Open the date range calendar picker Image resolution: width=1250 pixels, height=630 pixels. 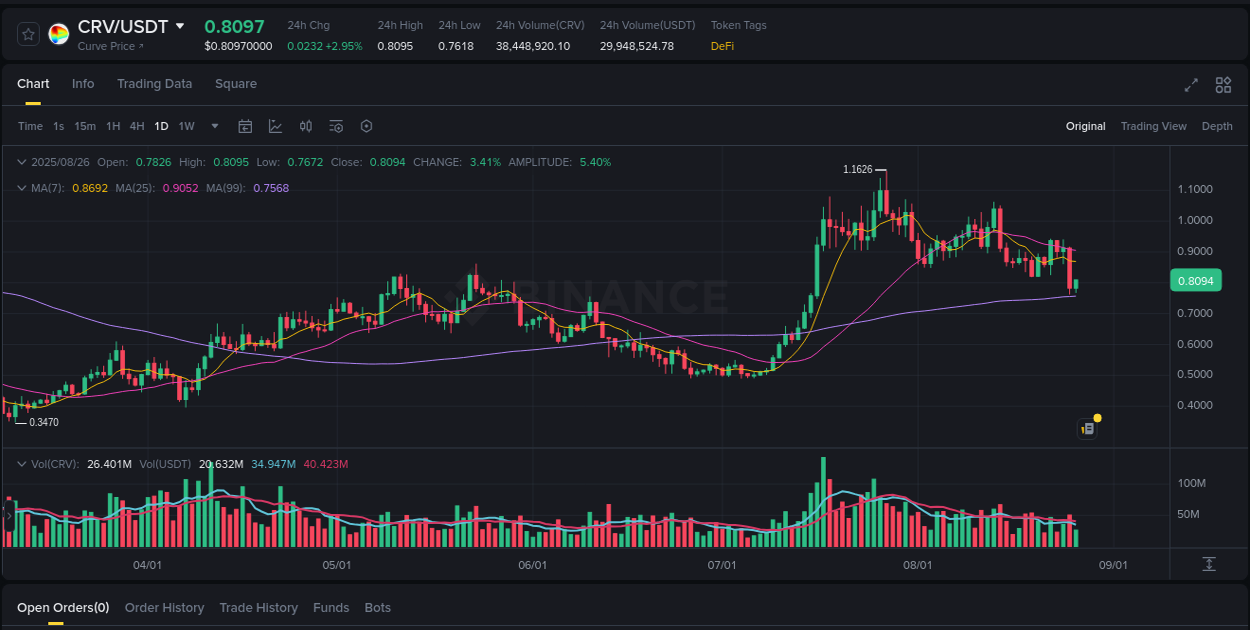pyautogui.click(x=245, y=126)
